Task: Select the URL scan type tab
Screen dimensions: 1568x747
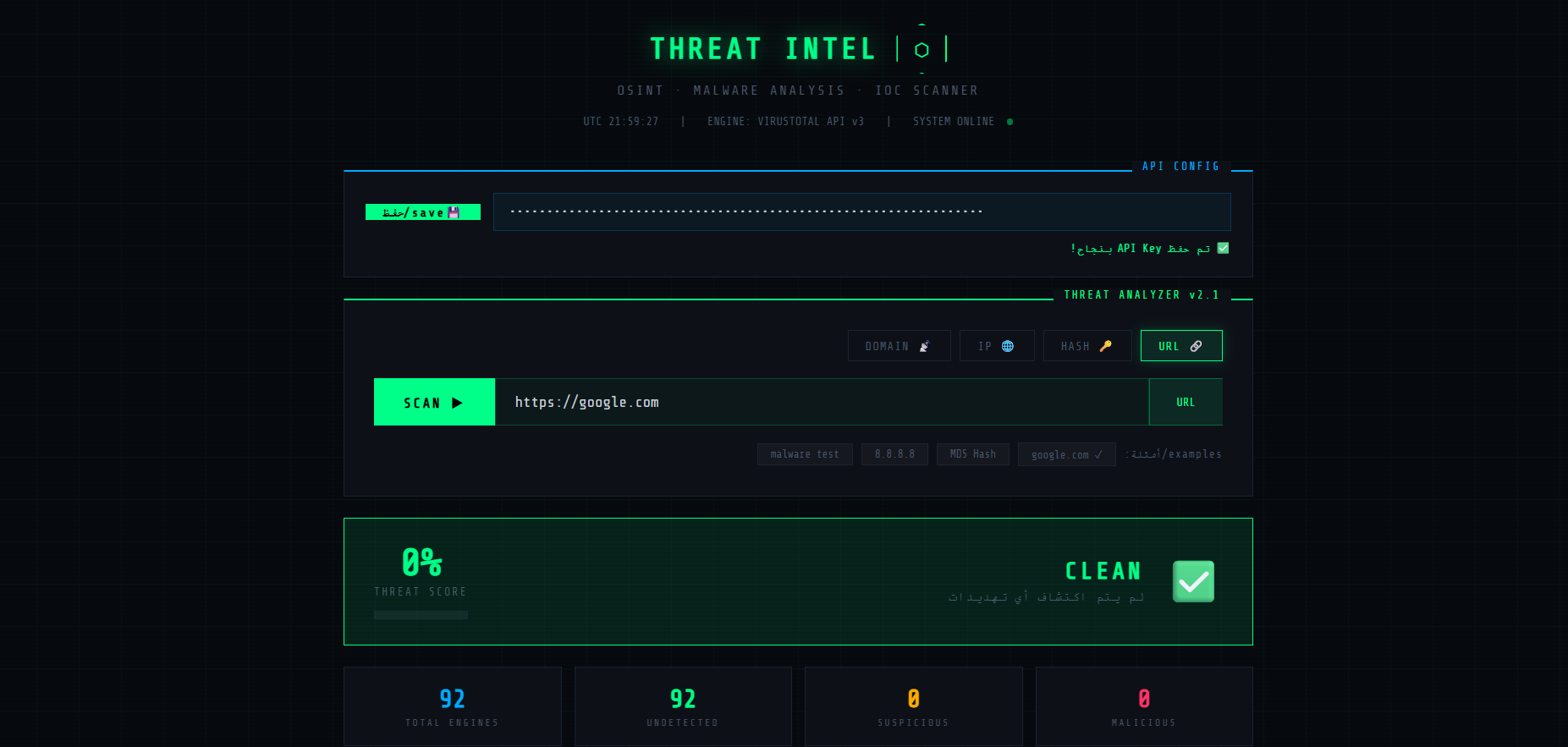Action: (x=1181, y=346)
